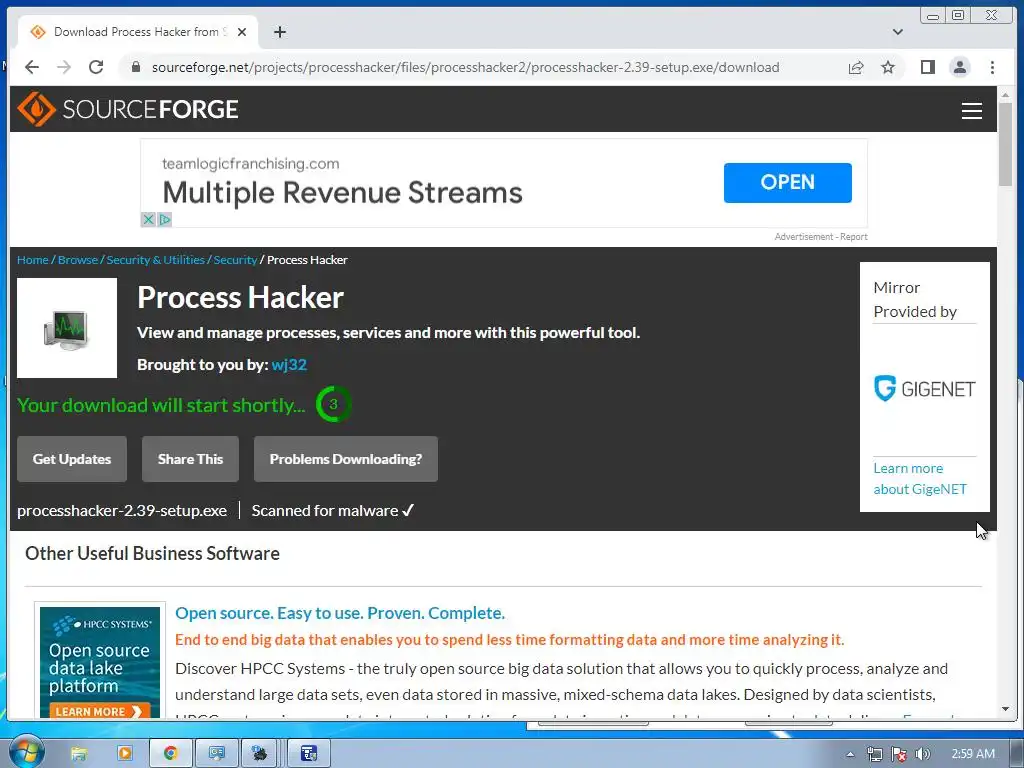Open Security breadcrumb link

[235, 260]
